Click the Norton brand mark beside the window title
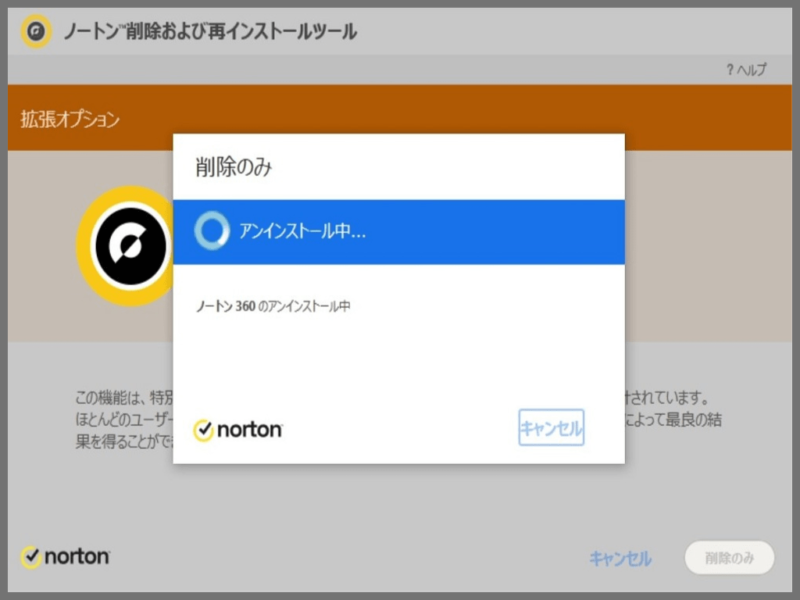Image resolution: width=800 pixels, height=600 pixels. pos(38,31)
